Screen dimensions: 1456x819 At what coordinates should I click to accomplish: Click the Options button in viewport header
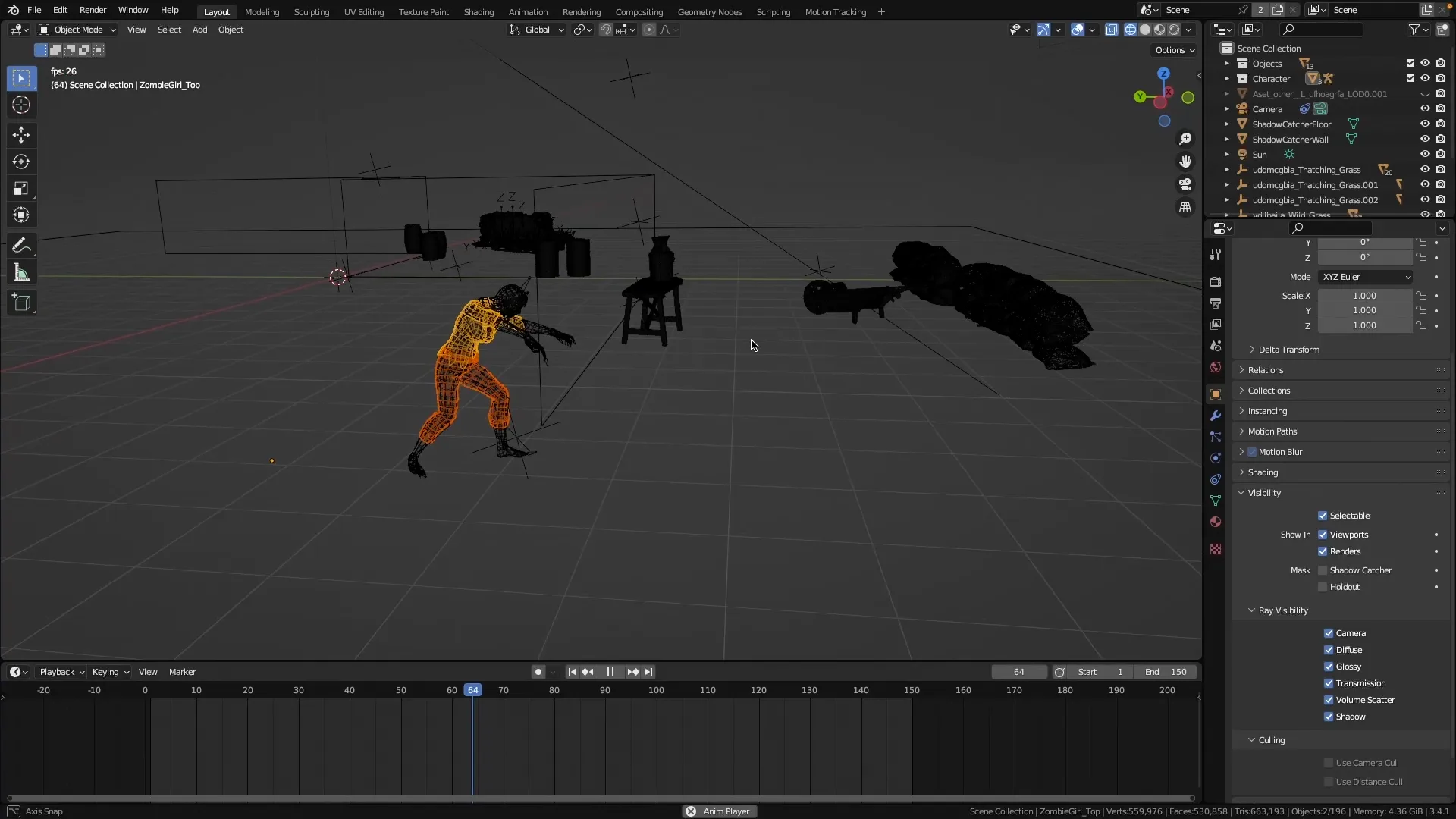[x=1173, y=50]
